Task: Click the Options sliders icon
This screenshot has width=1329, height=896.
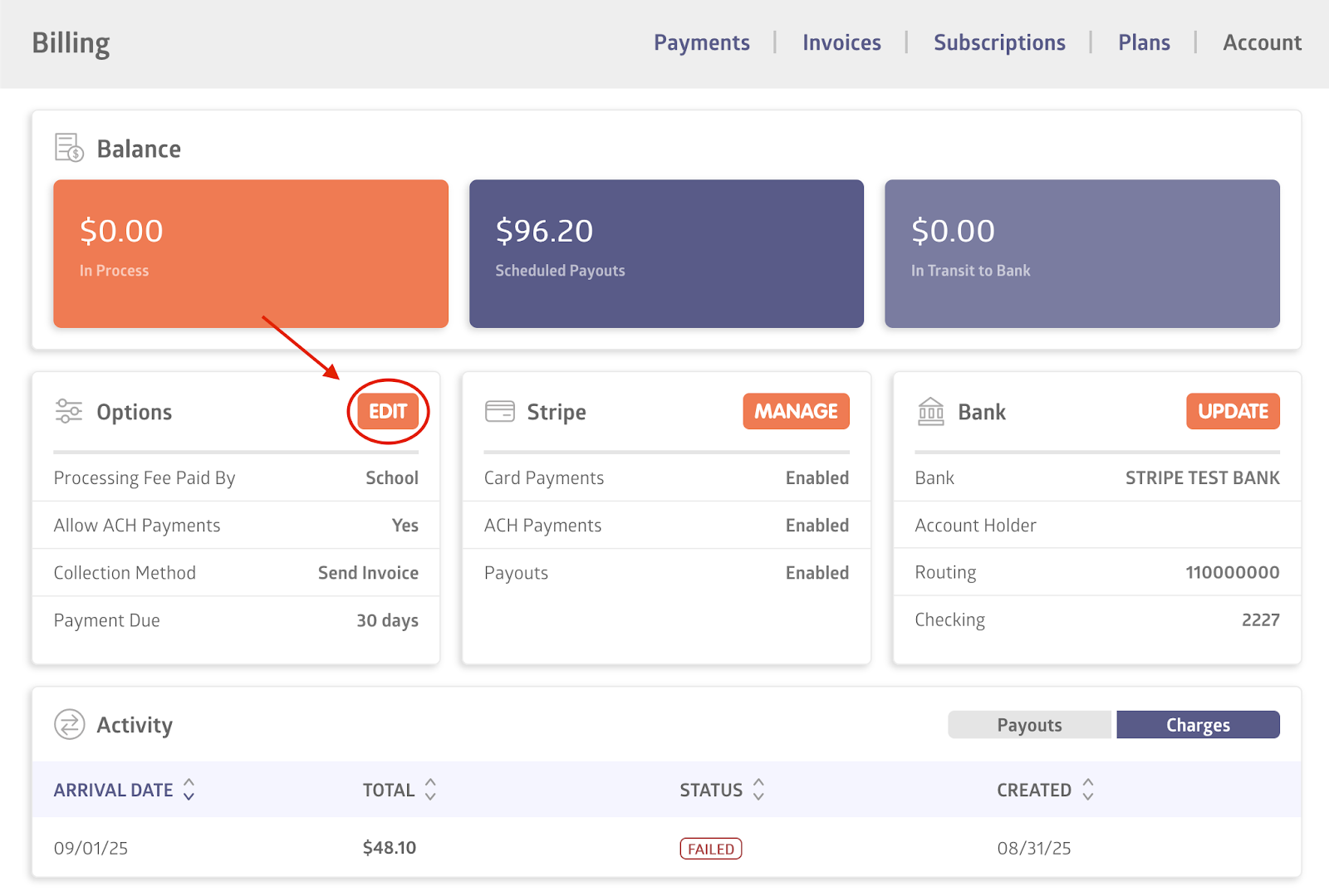Action: click(x=69, y=411)
